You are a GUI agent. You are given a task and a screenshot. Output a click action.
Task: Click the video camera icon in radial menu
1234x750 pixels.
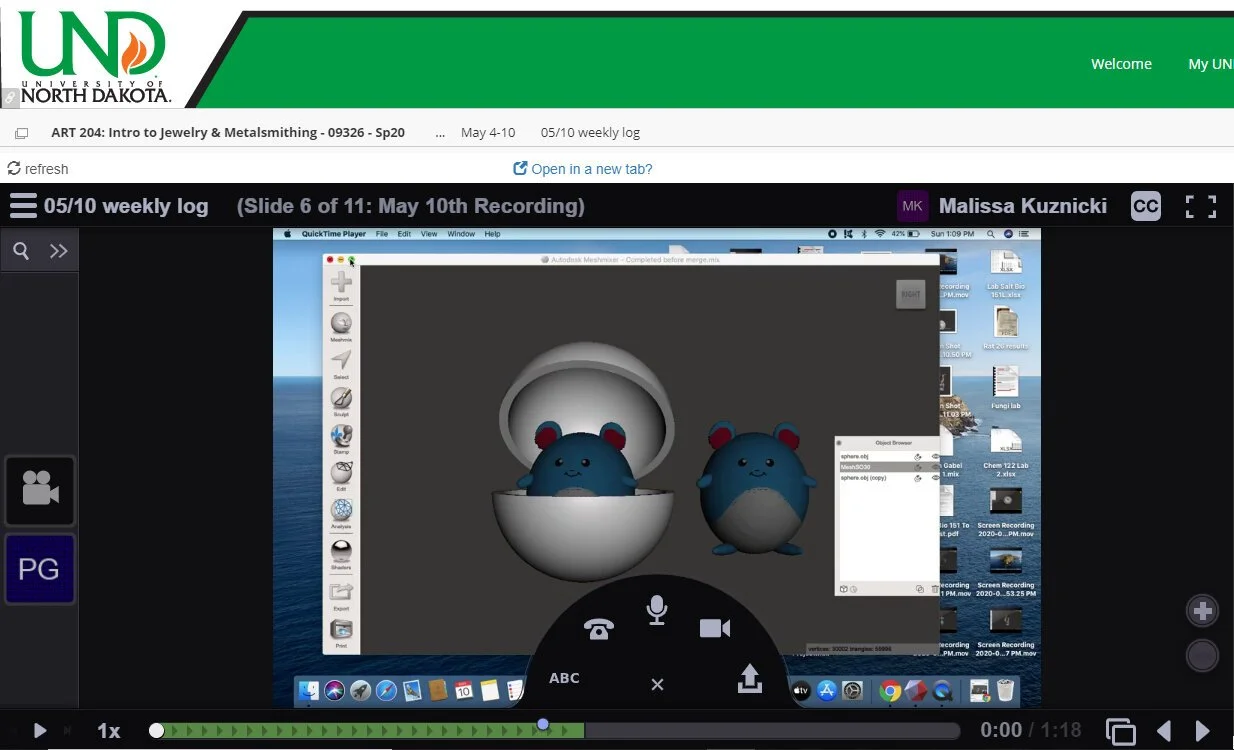pos(714,628)
